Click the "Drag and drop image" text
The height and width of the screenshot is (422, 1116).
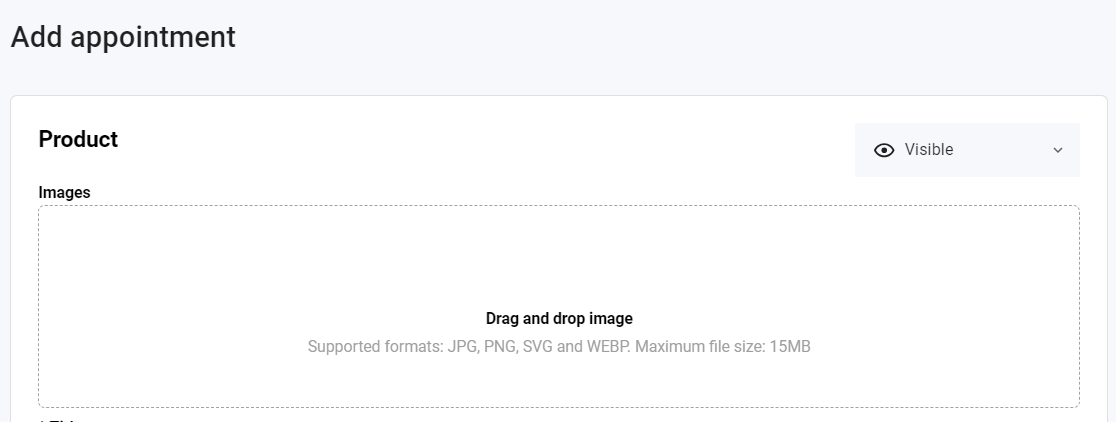click(x=559, y=319)
